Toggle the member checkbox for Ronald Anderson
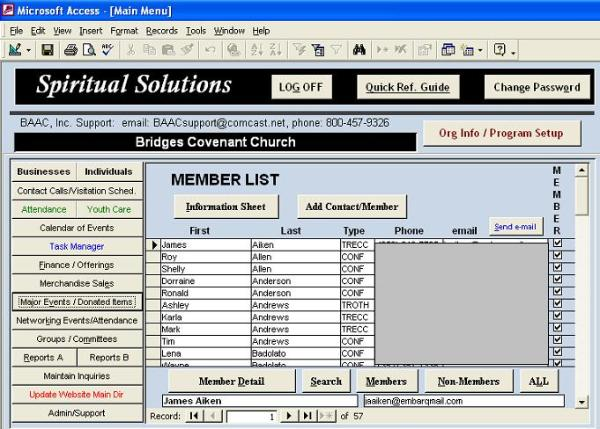Viewport: 600px width, 429px height. [x=558, y=291]
